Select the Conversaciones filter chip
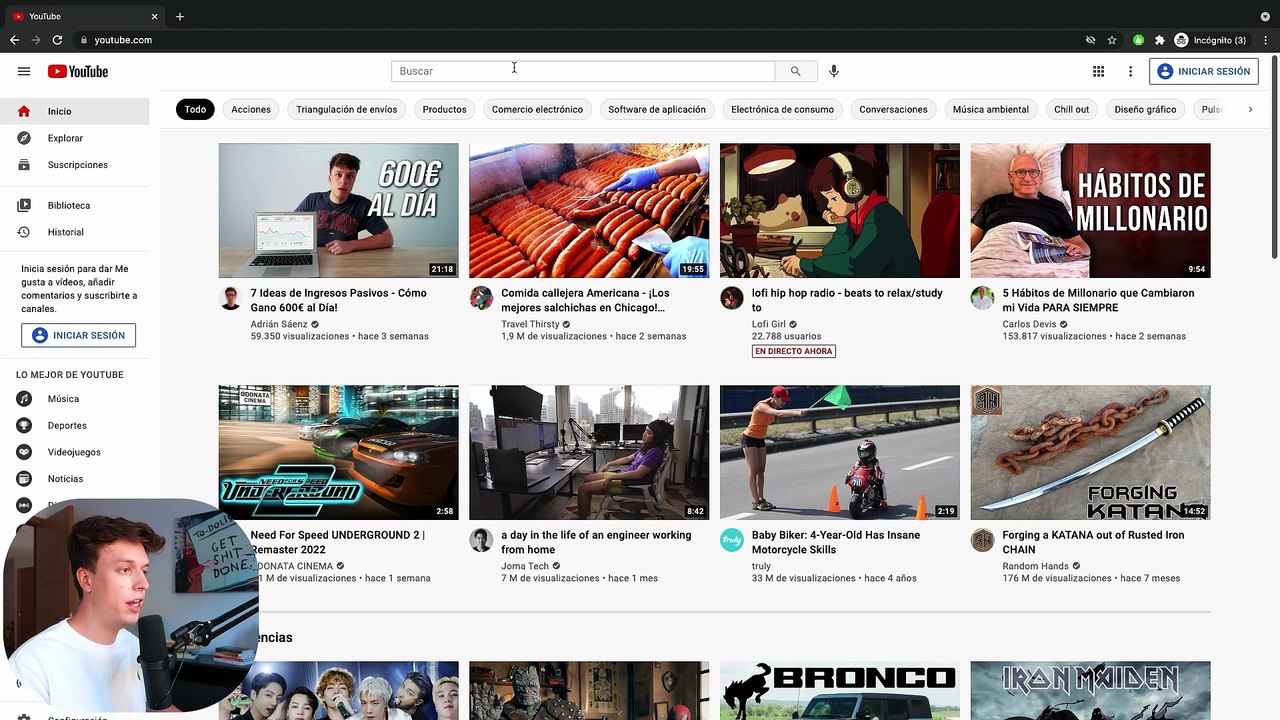 [893, 109]
